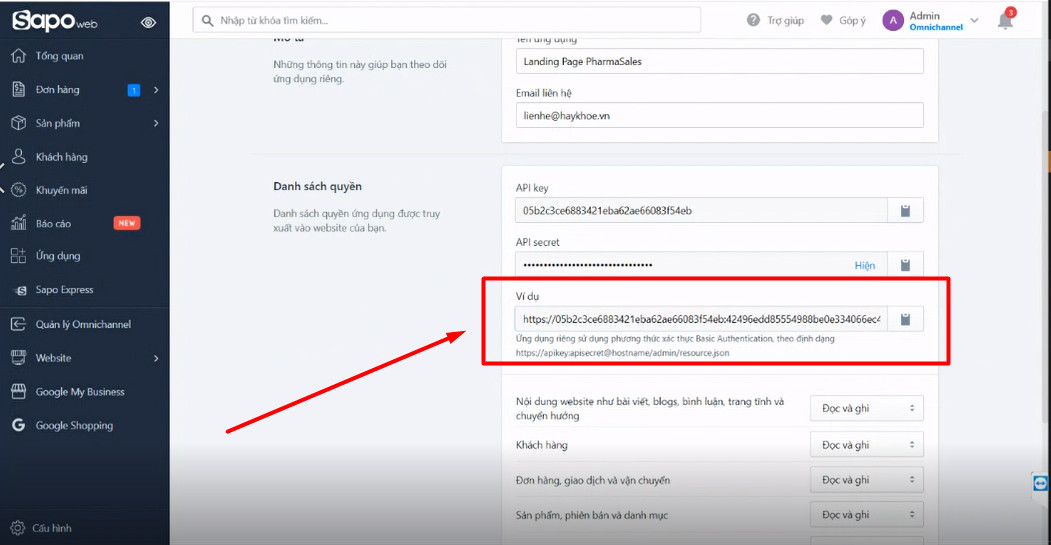1051x545 pixels.
Task: Go to Khuyến mãi menu item
Action: [x=62, y=190]
